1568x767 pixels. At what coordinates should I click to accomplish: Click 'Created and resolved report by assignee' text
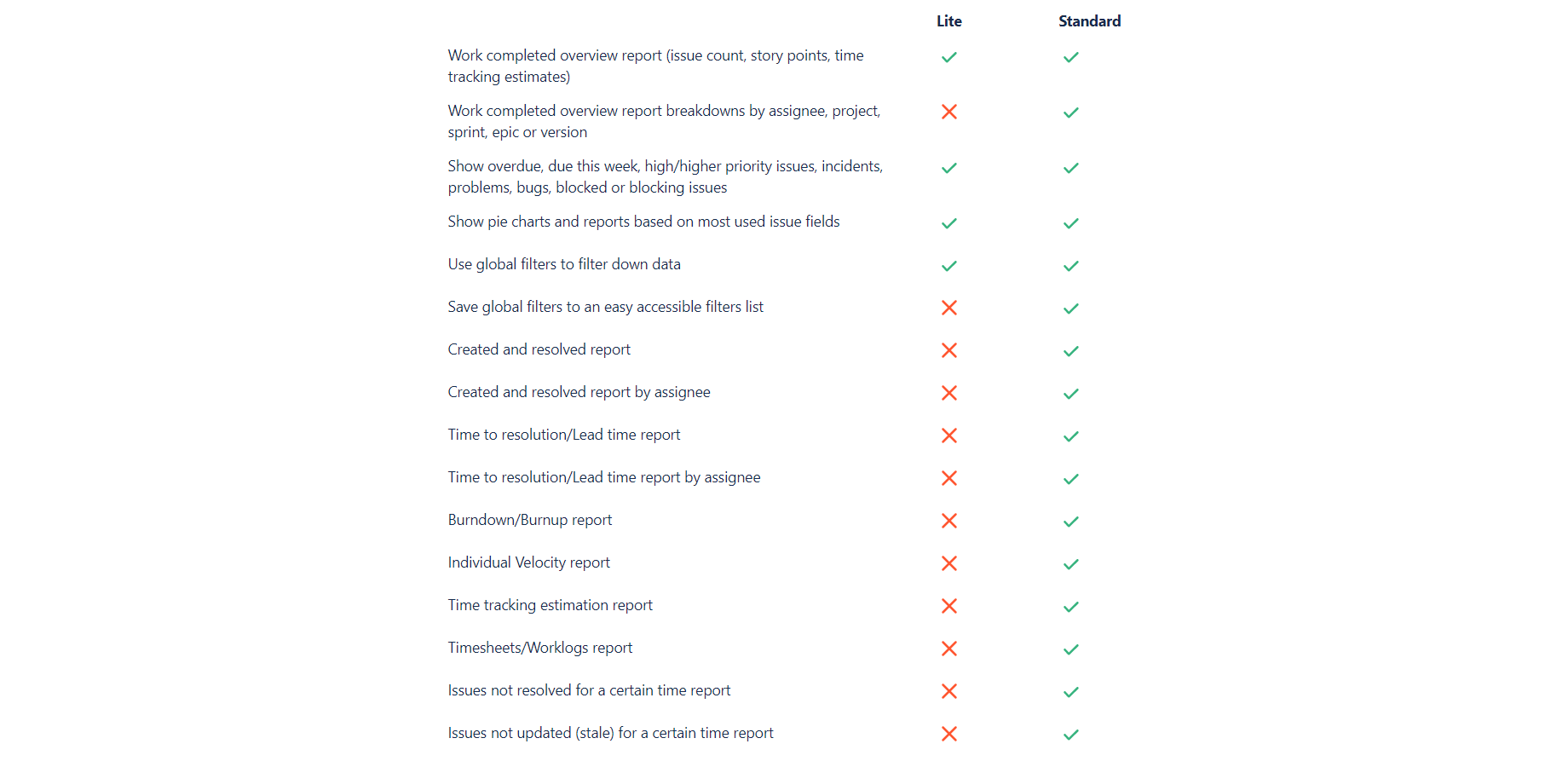point(579,392)
